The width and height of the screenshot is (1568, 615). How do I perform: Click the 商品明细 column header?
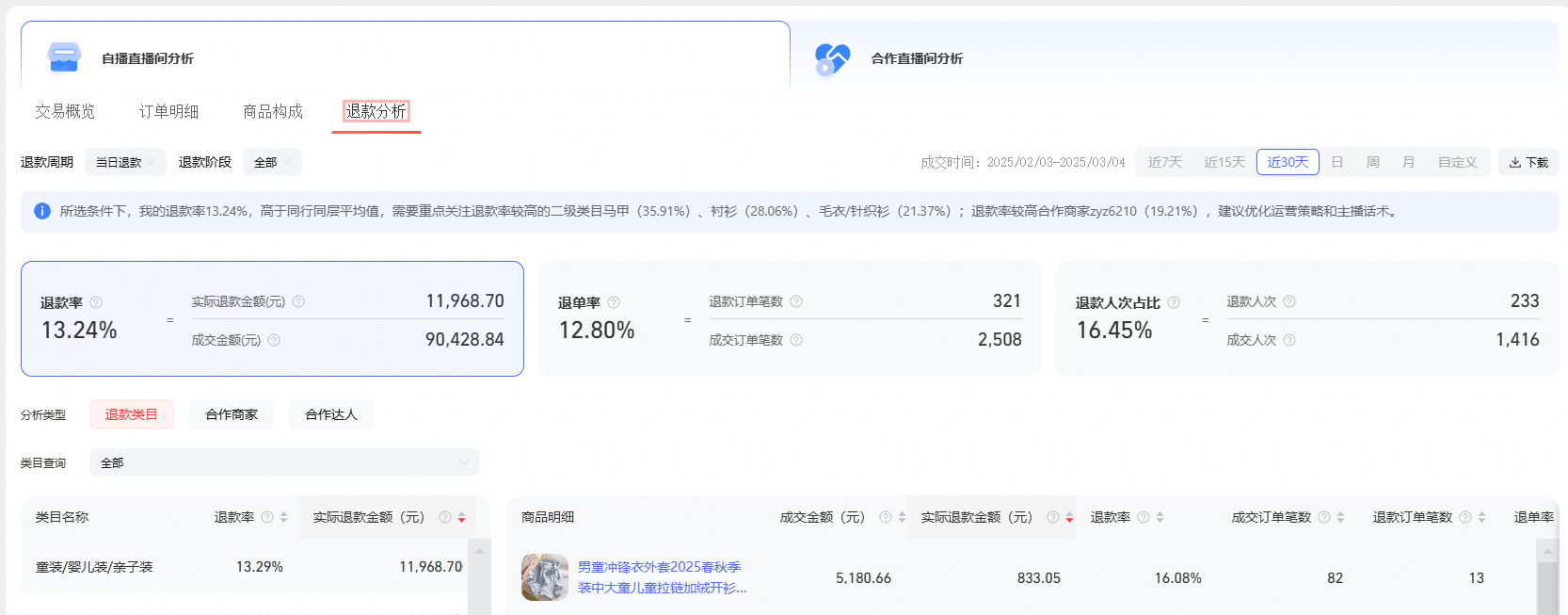pos(548,517)
